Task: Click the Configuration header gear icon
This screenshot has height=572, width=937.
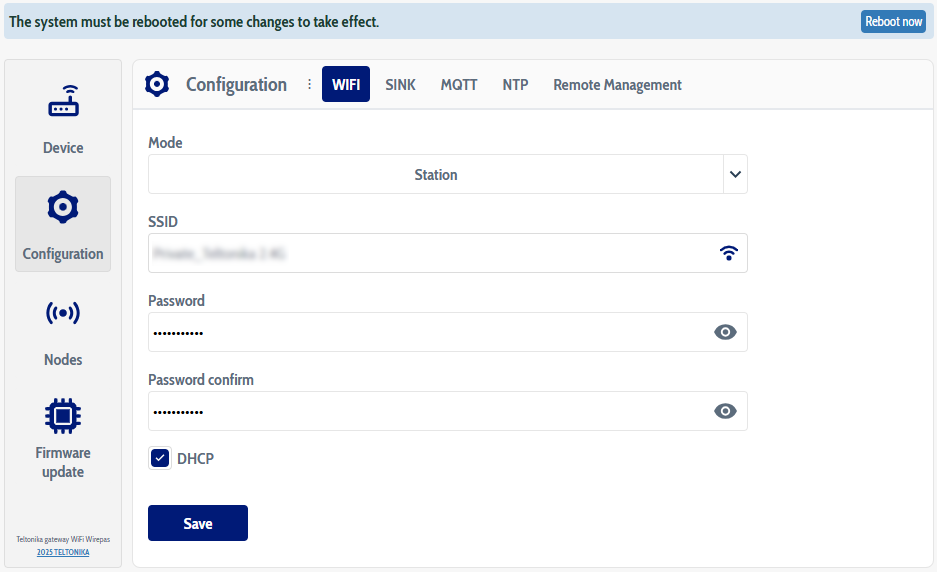Action: [x=157, y=85]
